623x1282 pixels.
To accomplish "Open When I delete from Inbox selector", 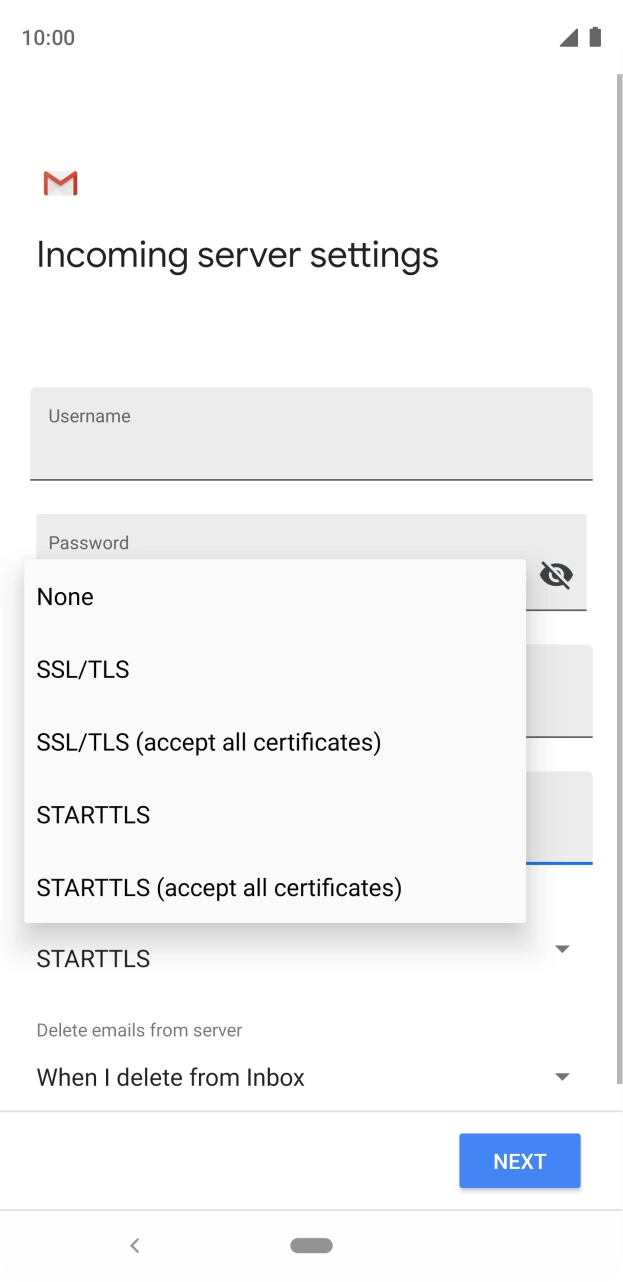I will pos(171,1078).
